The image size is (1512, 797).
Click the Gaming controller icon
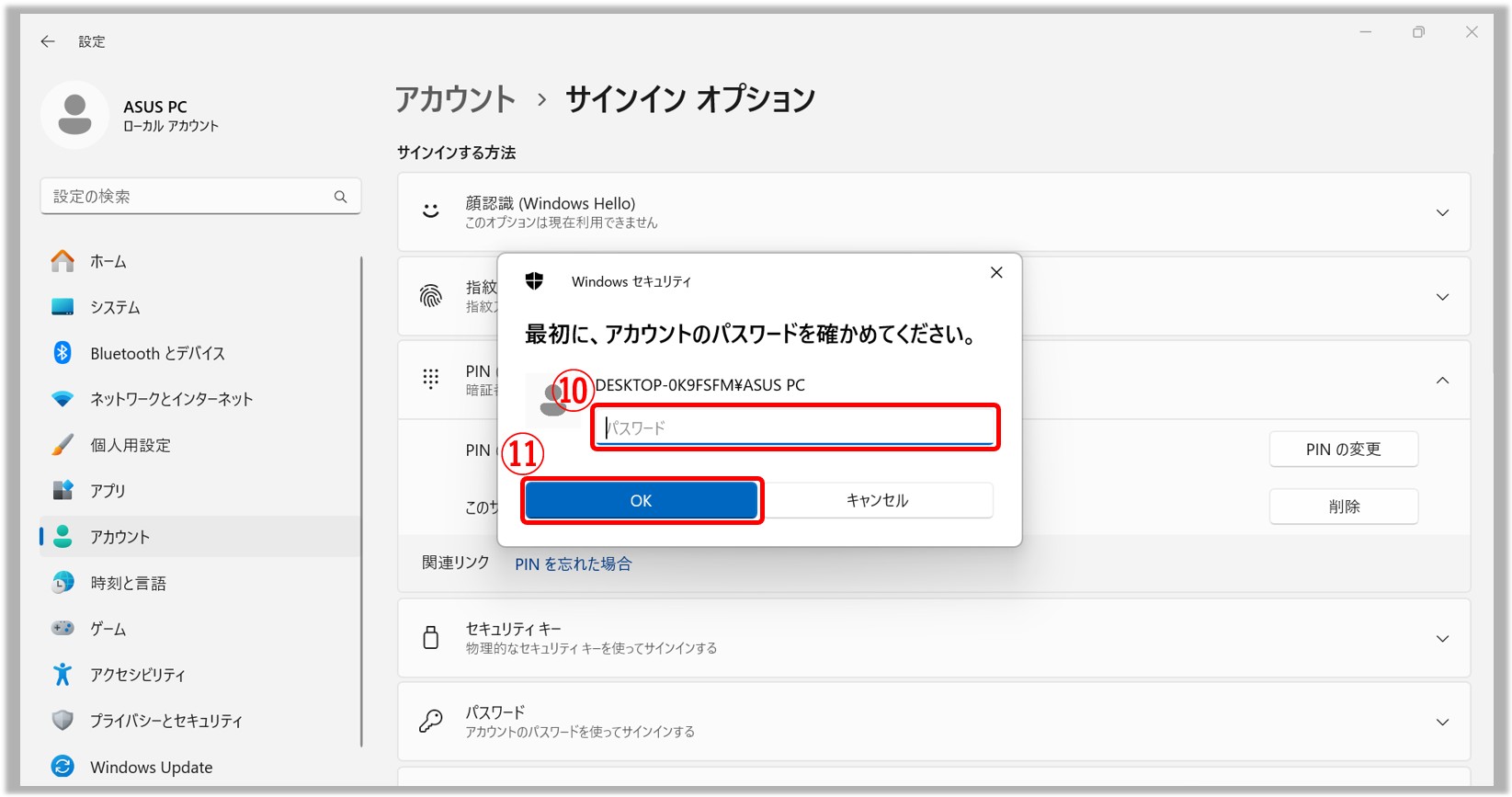[63, 629]
